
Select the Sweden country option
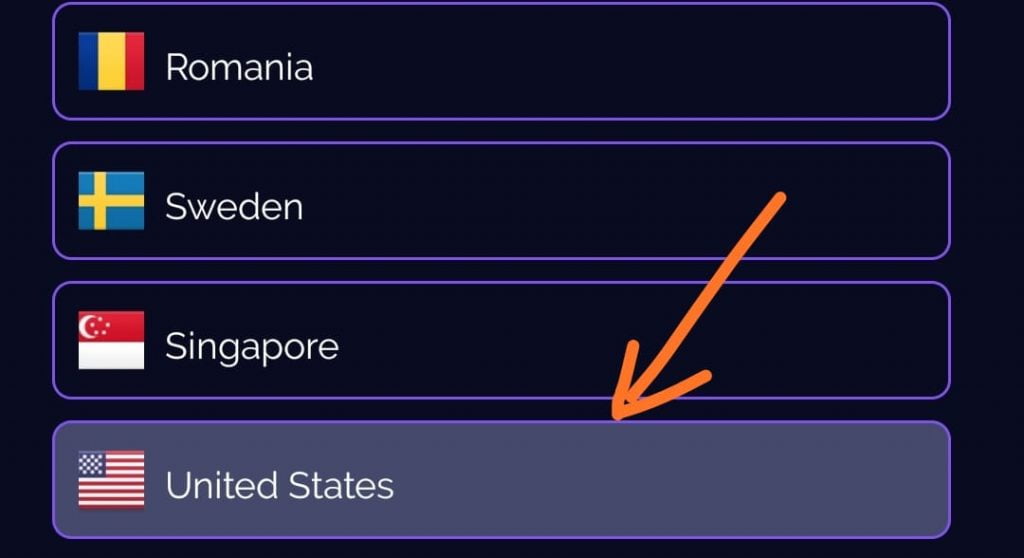click(500, 201)
